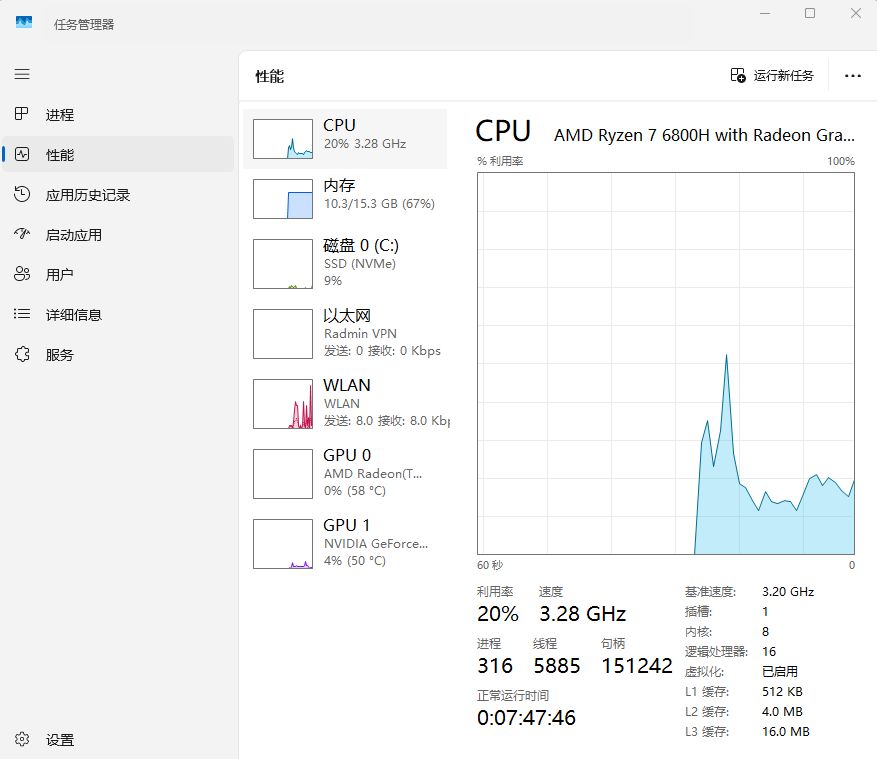Click the 60 秒 graph axis label
The image size is (877, 759).
490,565
